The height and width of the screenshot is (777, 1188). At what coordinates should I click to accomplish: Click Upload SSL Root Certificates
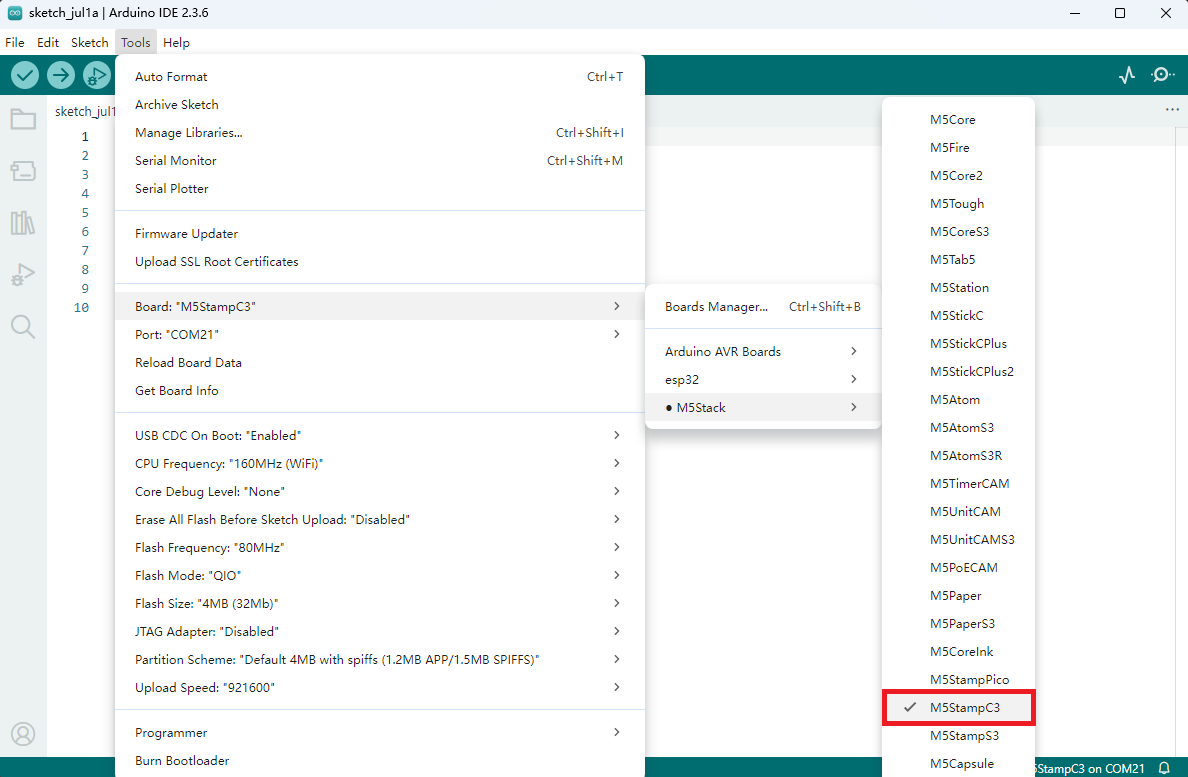(380, 262)
